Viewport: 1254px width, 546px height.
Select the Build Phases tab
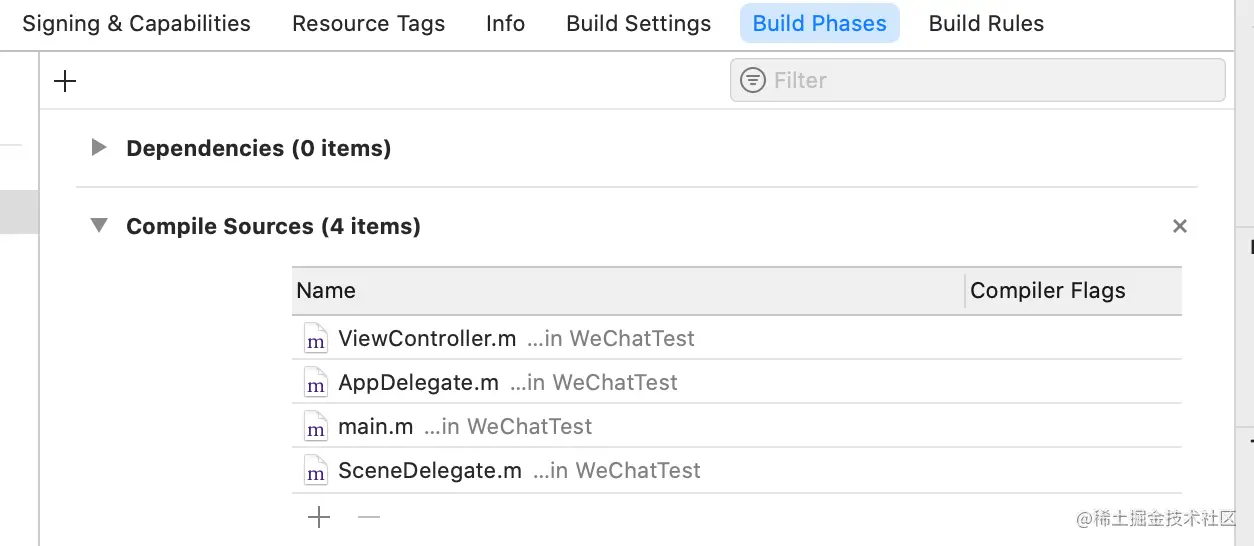(x=819, y=24)
